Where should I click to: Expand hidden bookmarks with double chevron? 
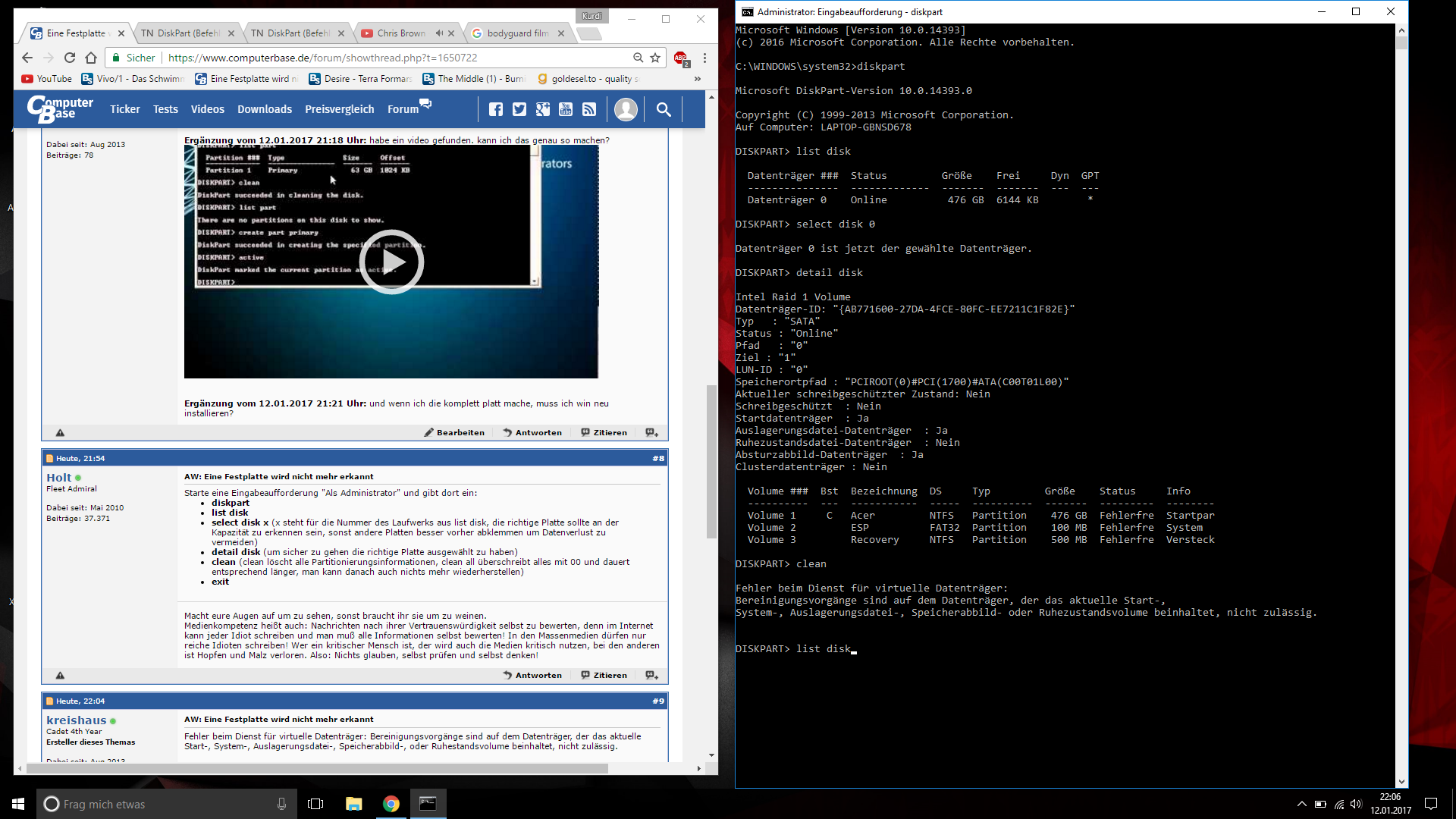[697, 79]
